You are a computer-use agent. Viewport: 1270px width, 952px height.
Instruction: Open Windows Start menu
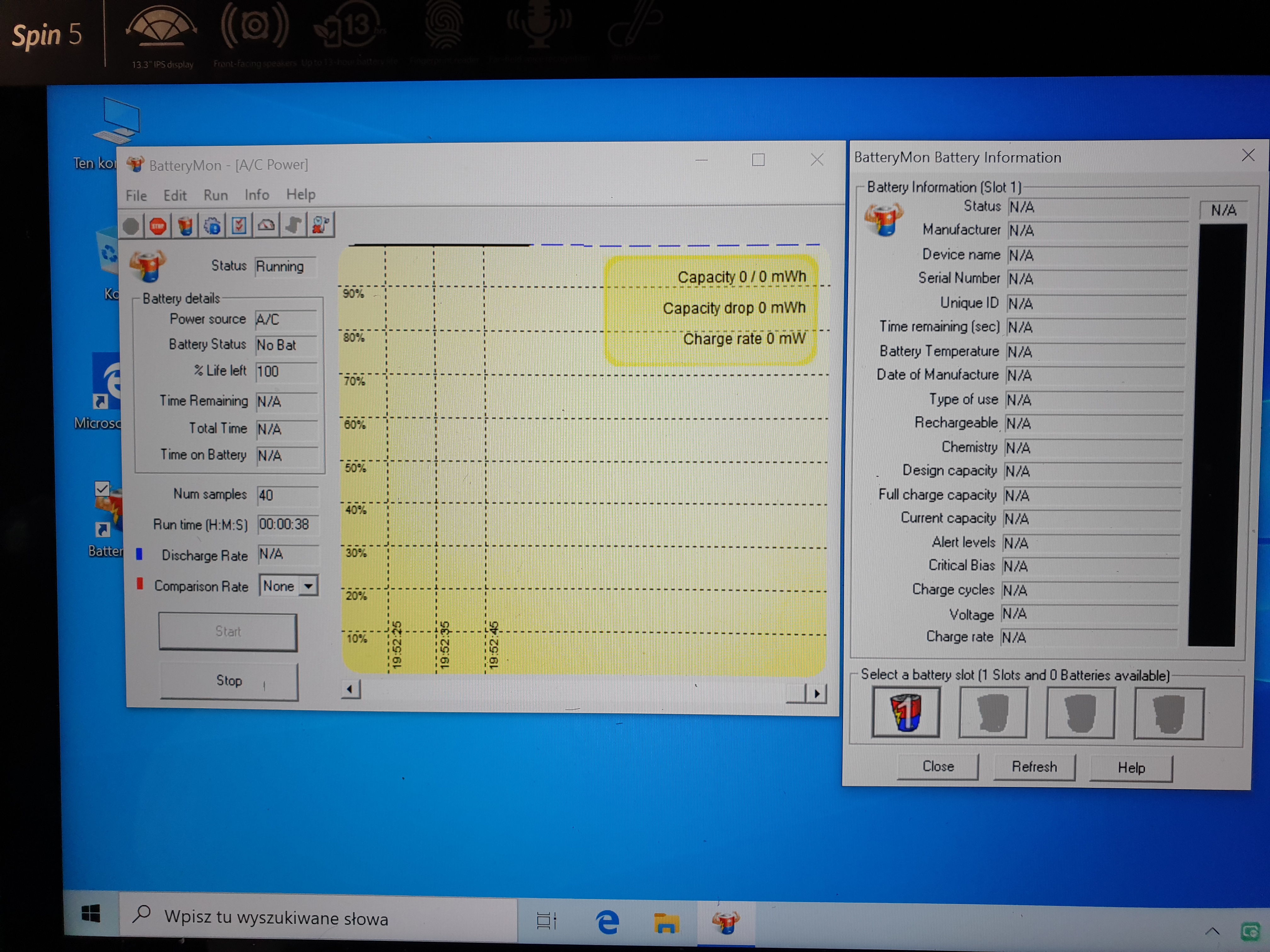pyautogui.click(x=90, y=913)
